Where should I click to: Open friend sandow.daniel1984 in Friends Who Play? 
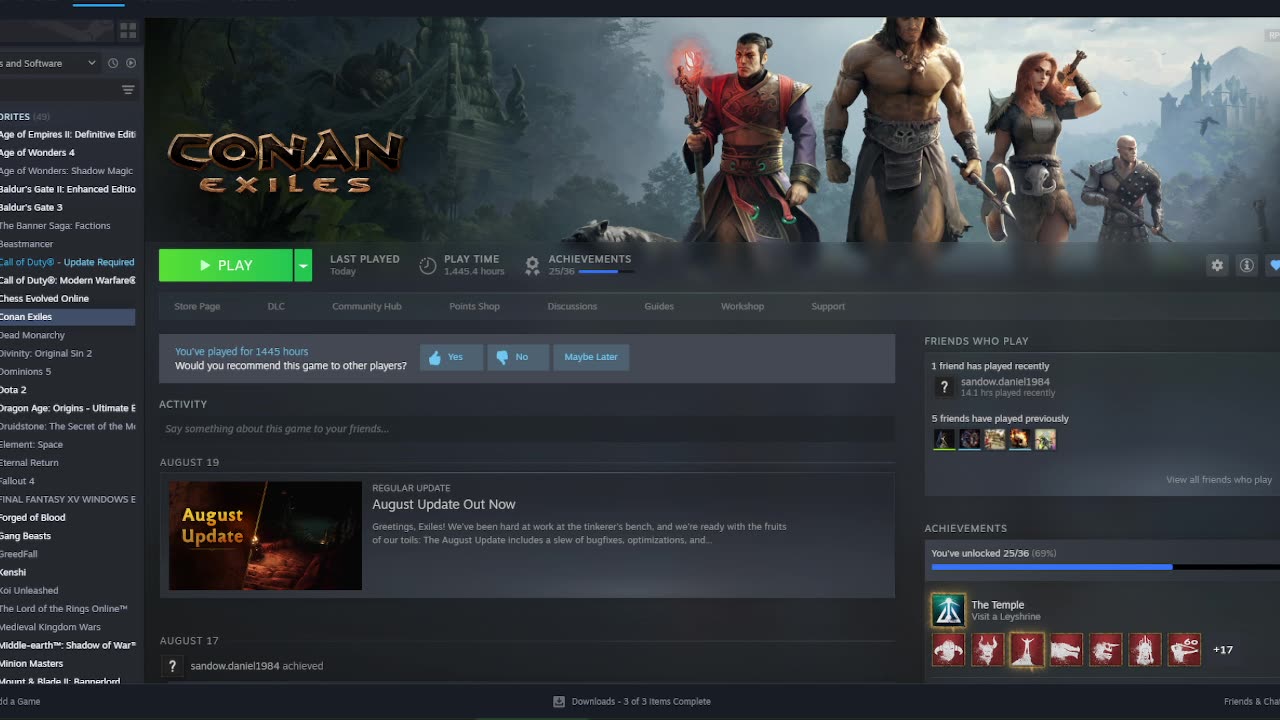click(1005, 382)
